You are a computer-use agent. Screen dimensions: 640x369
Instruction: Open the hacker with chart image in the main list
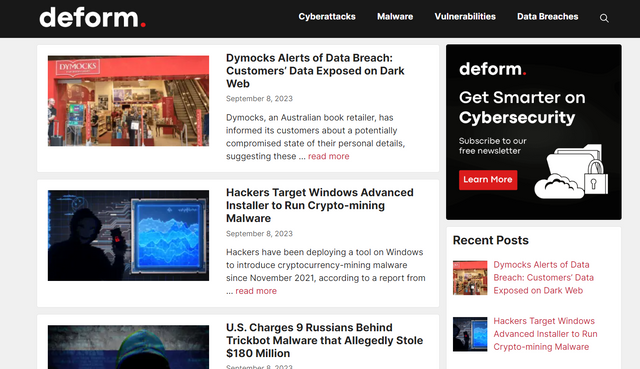[x=128, y=236]
